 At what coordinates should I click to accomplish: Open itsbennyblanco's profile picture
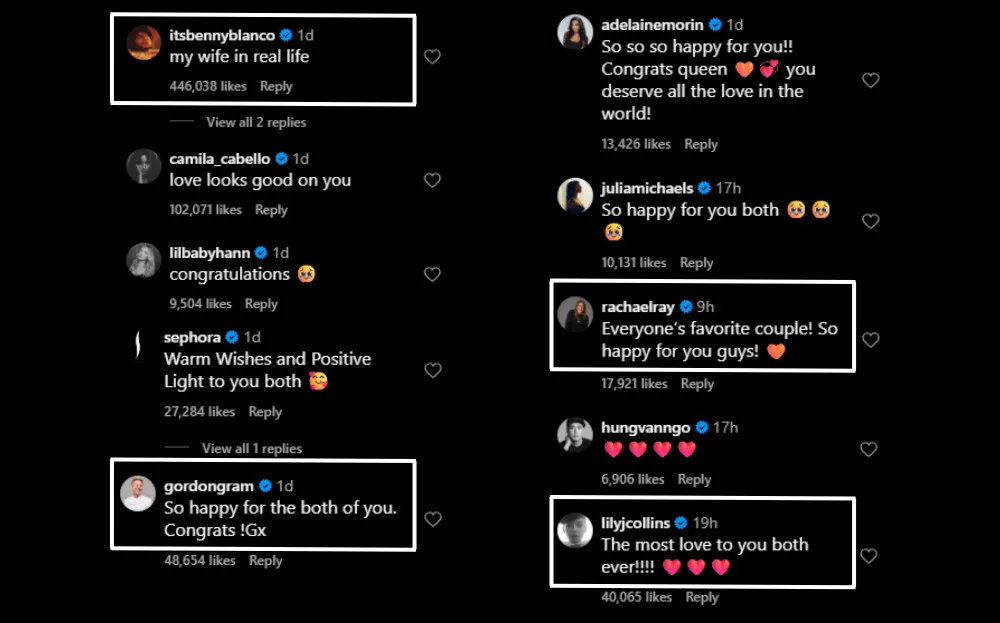pos(144,43)
